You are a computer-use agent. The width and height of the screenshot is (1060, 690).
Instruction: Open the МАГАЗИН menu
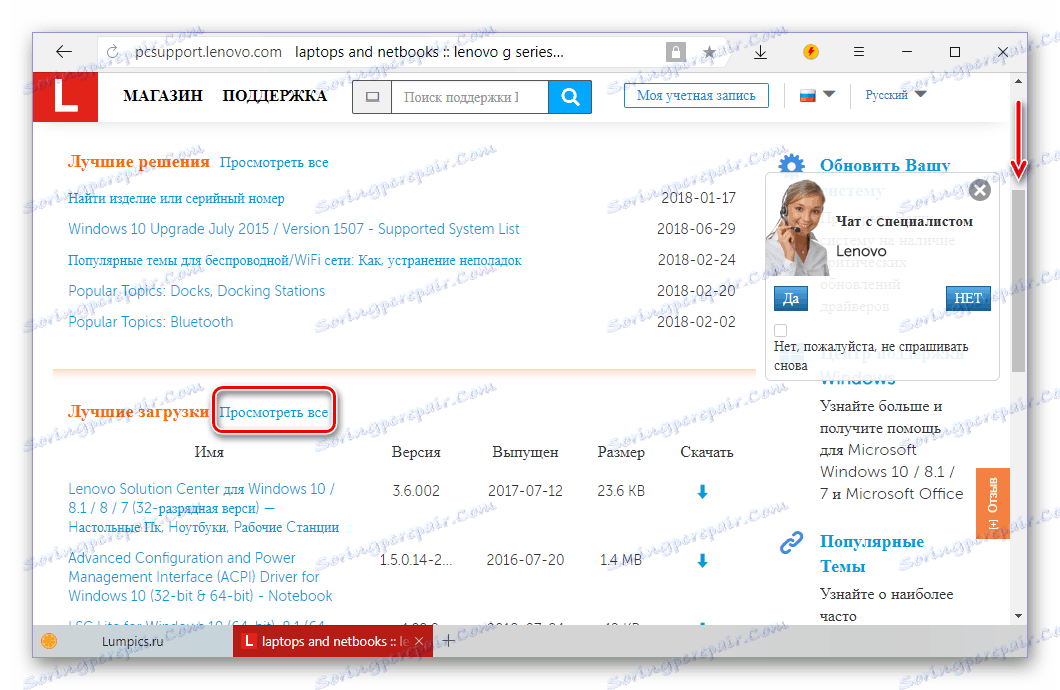163,96
